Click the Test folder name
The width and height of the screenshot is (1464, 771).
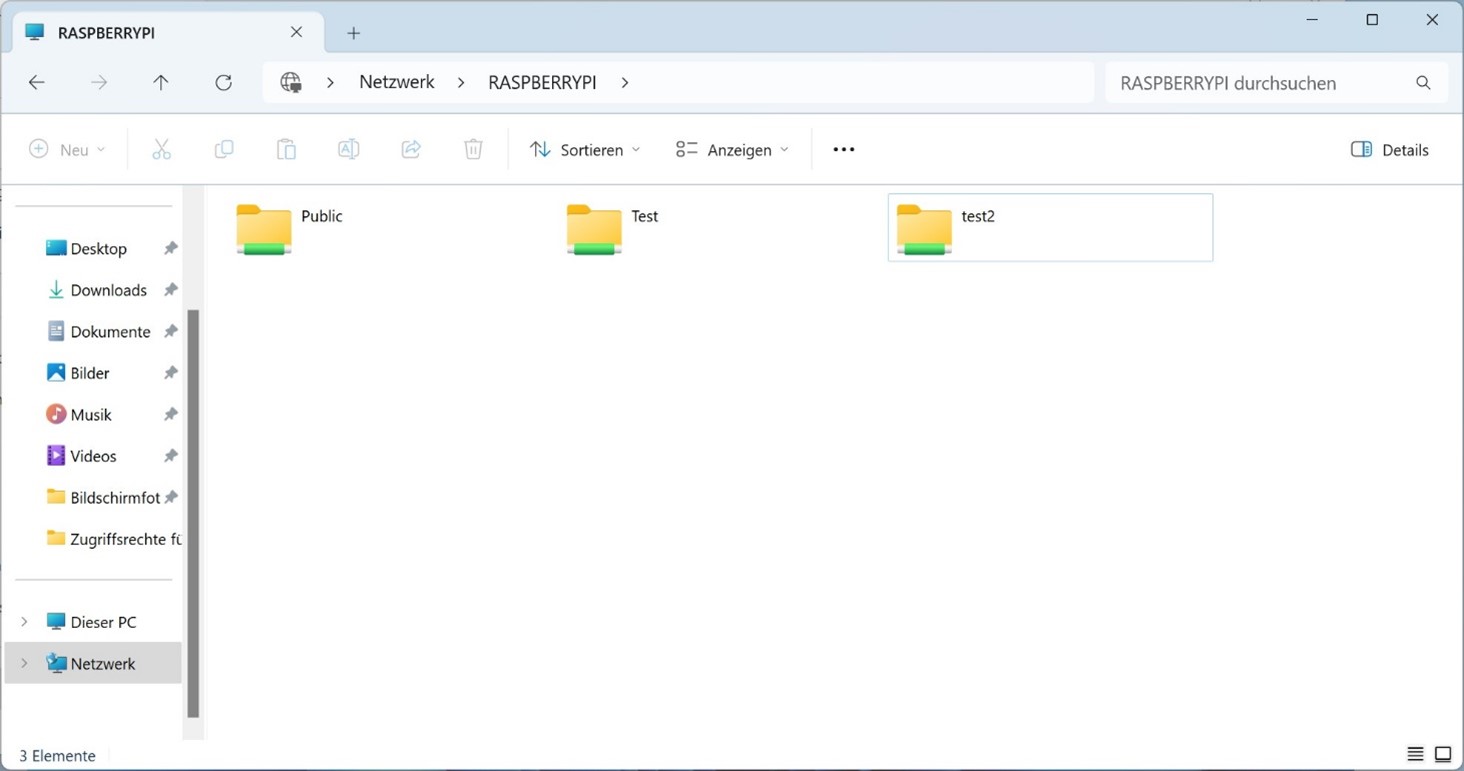pyautogui.click(x=645, y=216)
